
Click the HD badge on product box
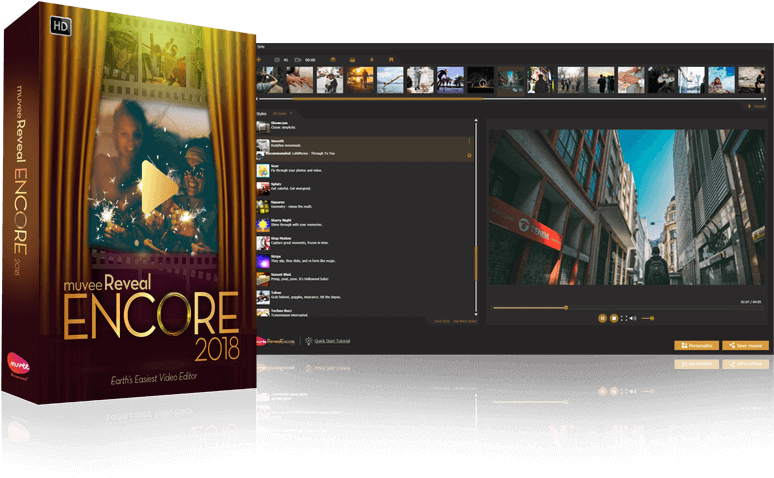60,26
